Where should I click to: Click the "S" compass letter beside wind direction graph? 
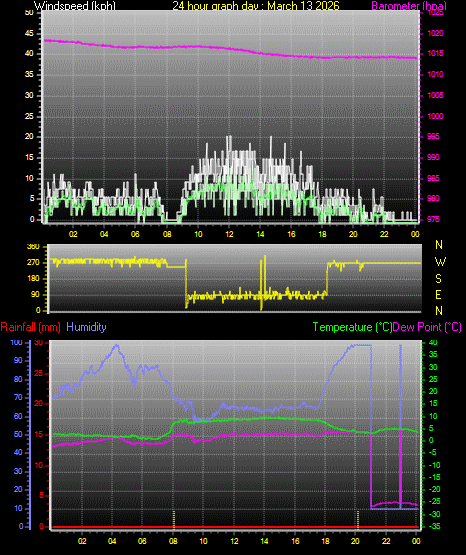tap(438, 279)
